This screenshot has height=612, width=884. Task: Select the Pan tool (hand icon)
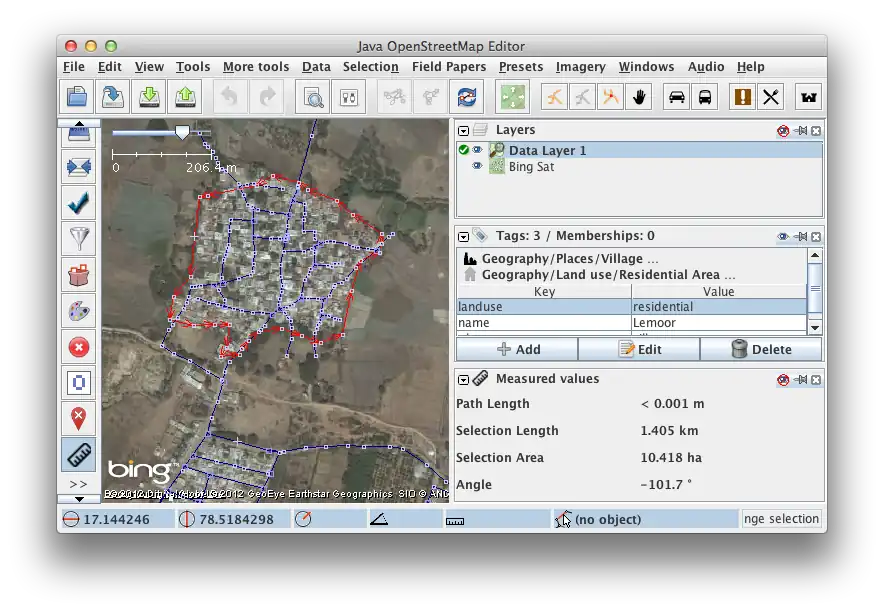pos(638,96)
